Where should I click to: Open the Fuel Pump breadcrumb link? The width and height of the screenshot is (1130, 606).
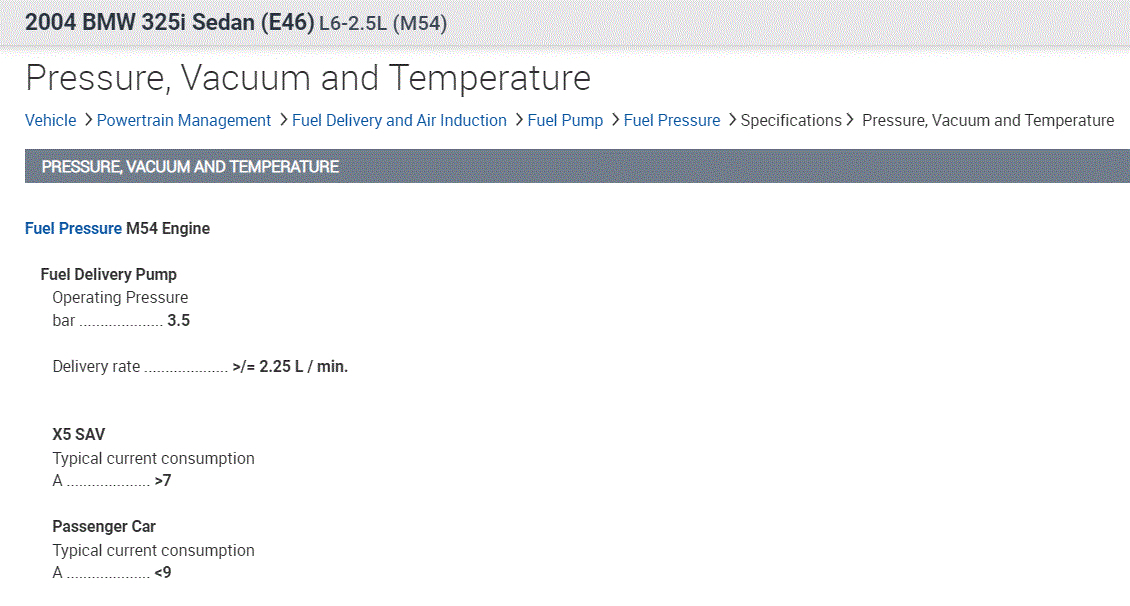[565, 120]
